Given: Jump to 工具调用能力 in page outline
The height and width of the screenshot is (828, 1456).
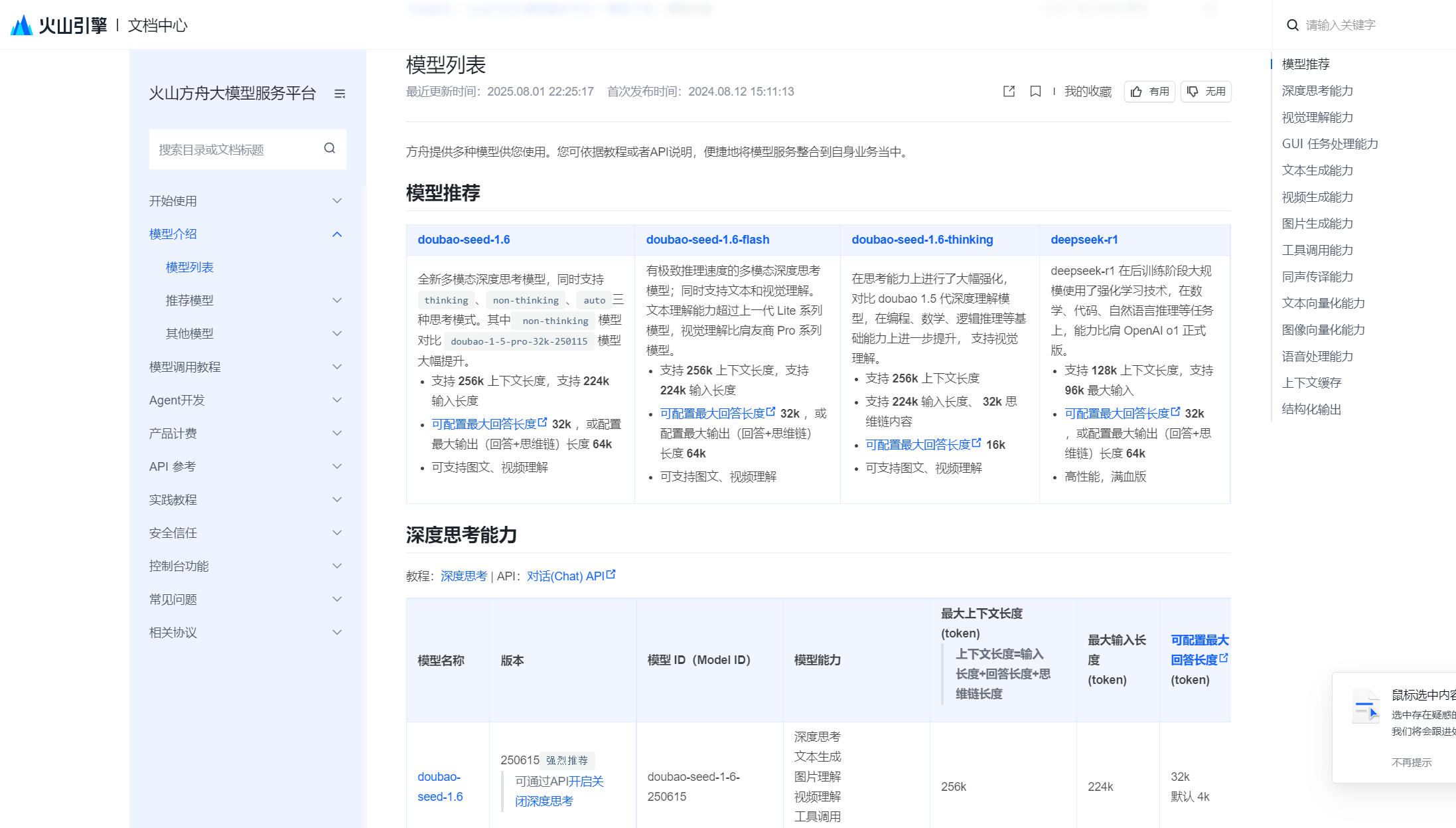Looking at the screenshot, I should (x=1317, y=250).
